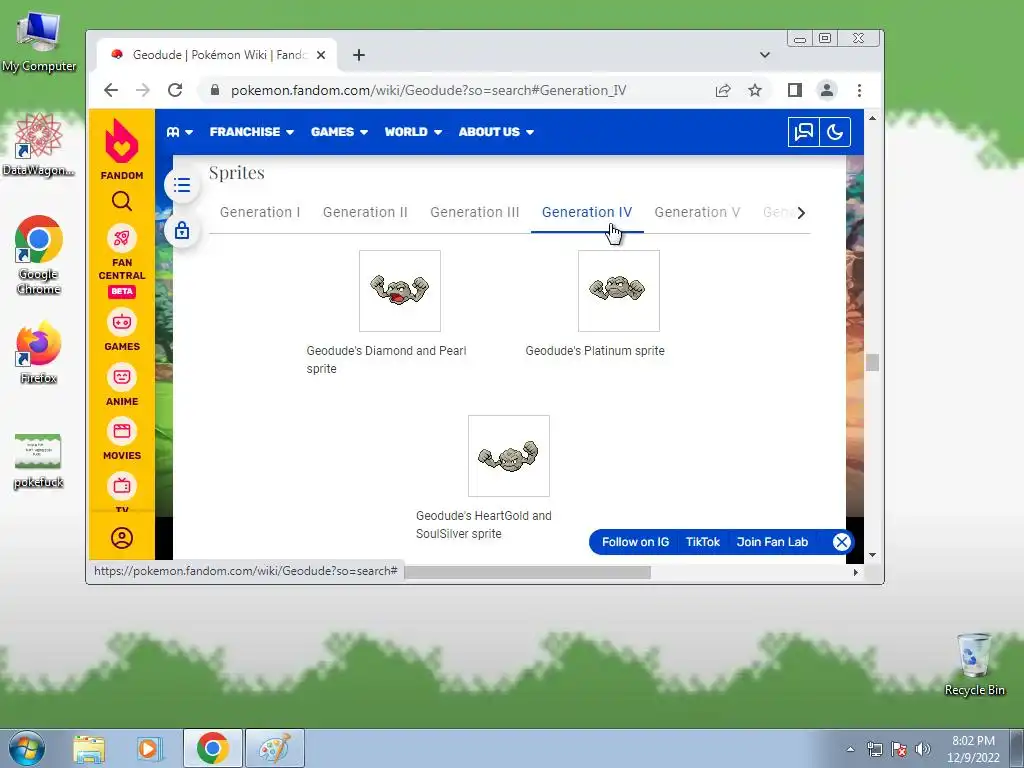The width and height of the screenshot is (1024, 768).
Task: Switch to Generation V tab
Action: pos(697,212)
